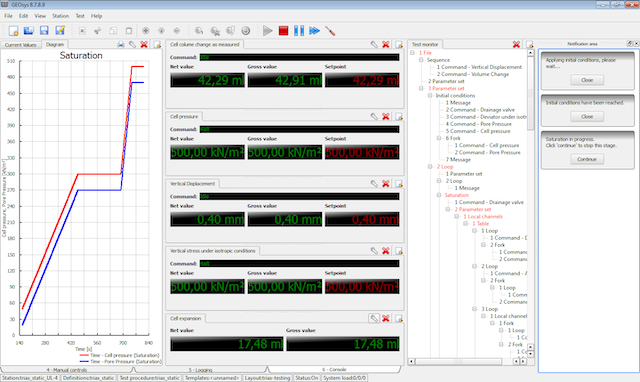640x382 pixels.
Task: Close the Diagram panel with red X
Action: point(144,44)
